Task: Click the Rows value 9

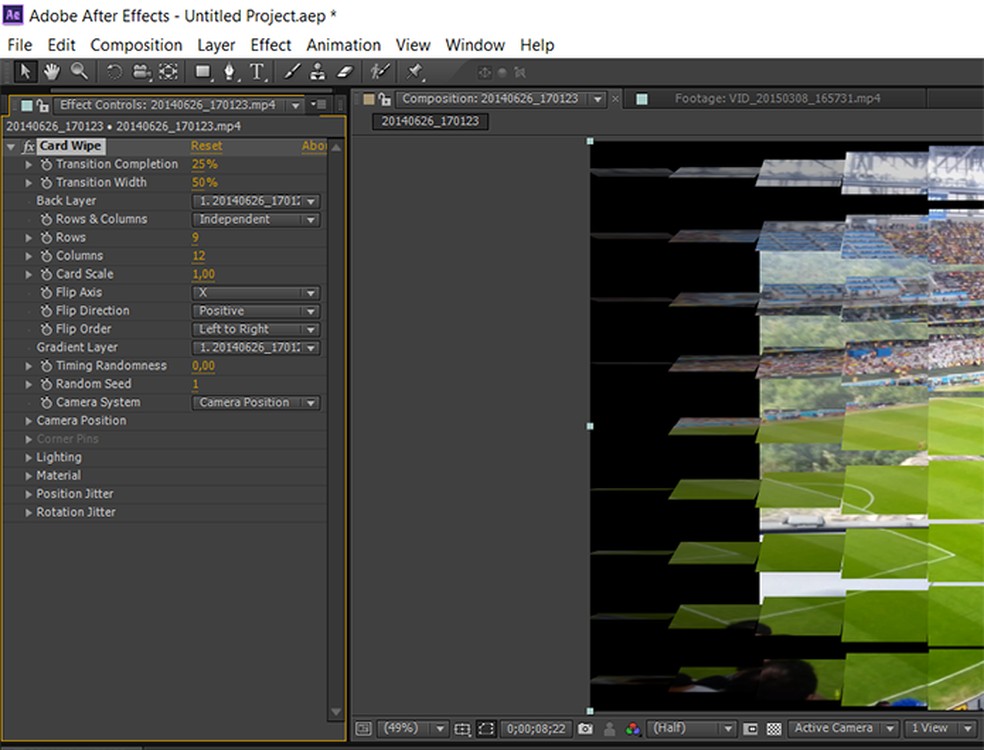Action: pos(195,238)
